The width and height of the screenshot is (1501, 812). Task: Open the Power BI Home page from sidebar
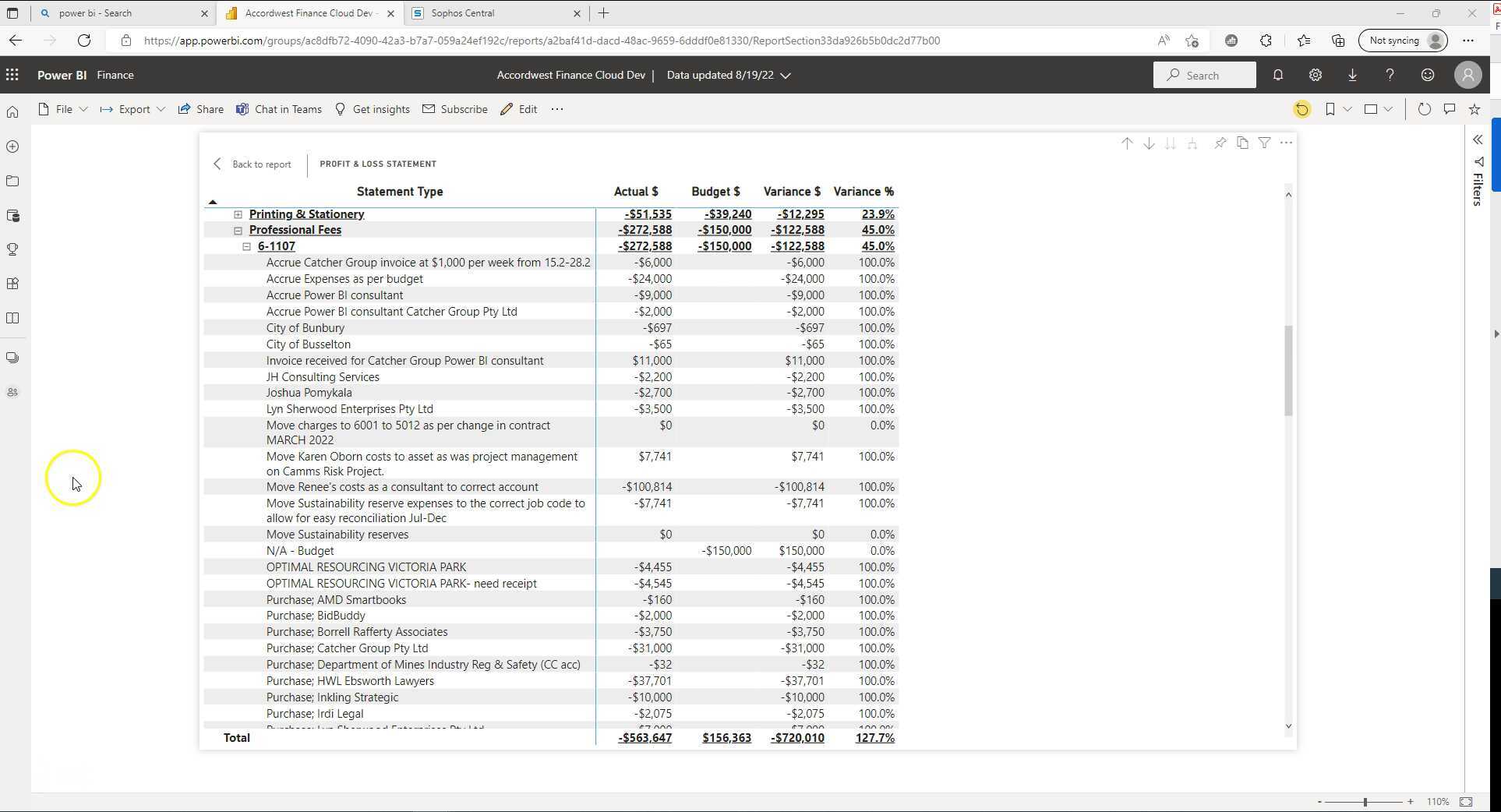12,111
